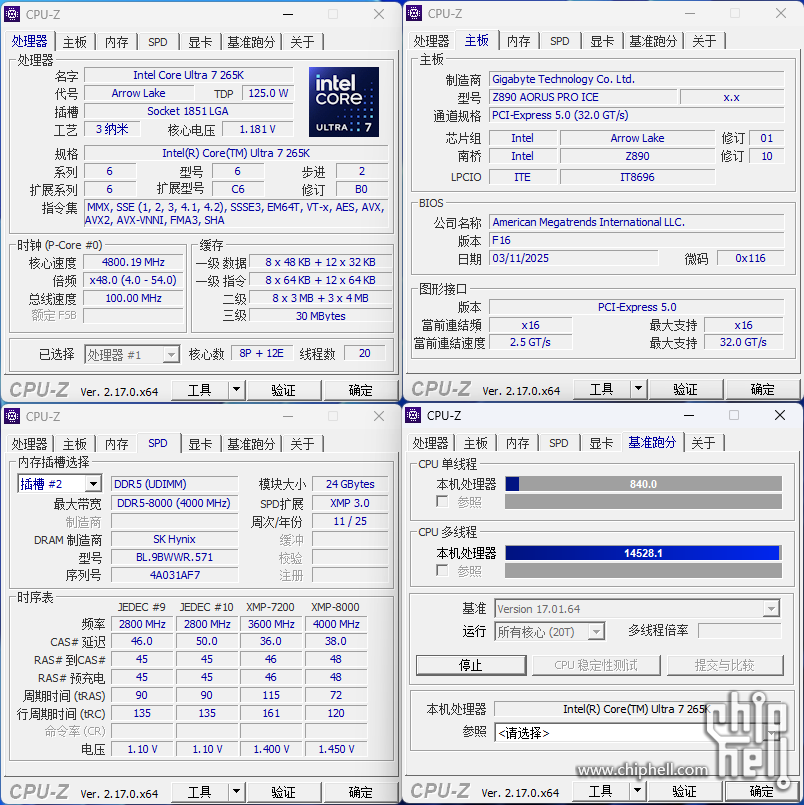804x805 pixels.
Task: Open the 显卡 tab in the mainboard window
Action: 601,41
